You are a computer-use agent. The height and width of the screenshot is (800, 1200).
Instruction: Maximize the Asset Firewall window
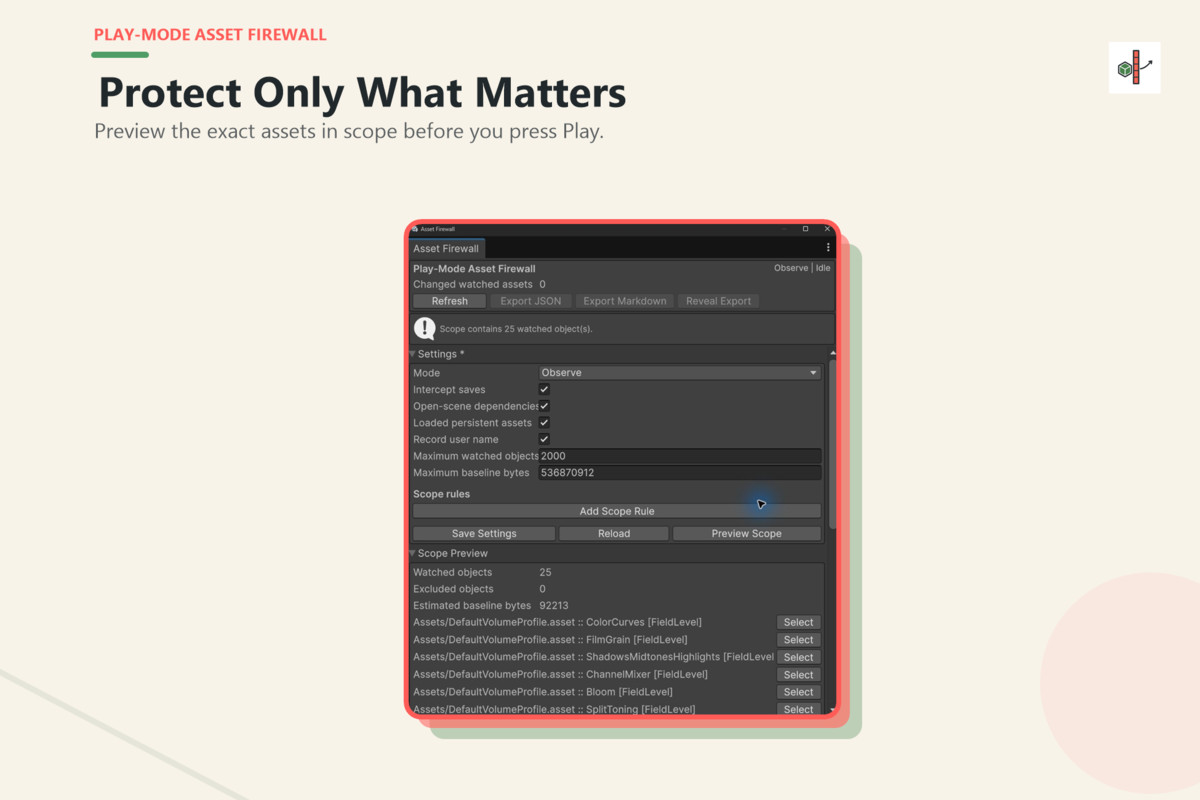(805, 229)
